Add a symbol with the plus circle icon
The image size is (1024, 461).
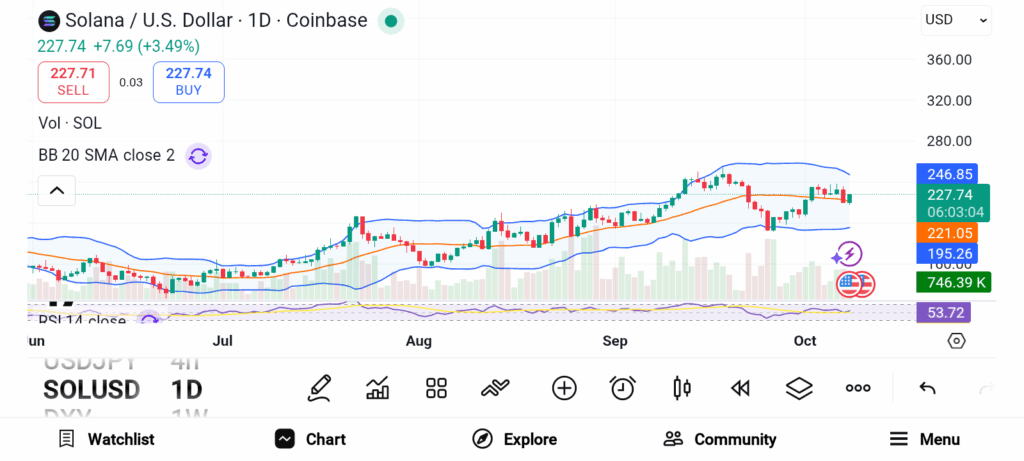(x=564, y=388)
